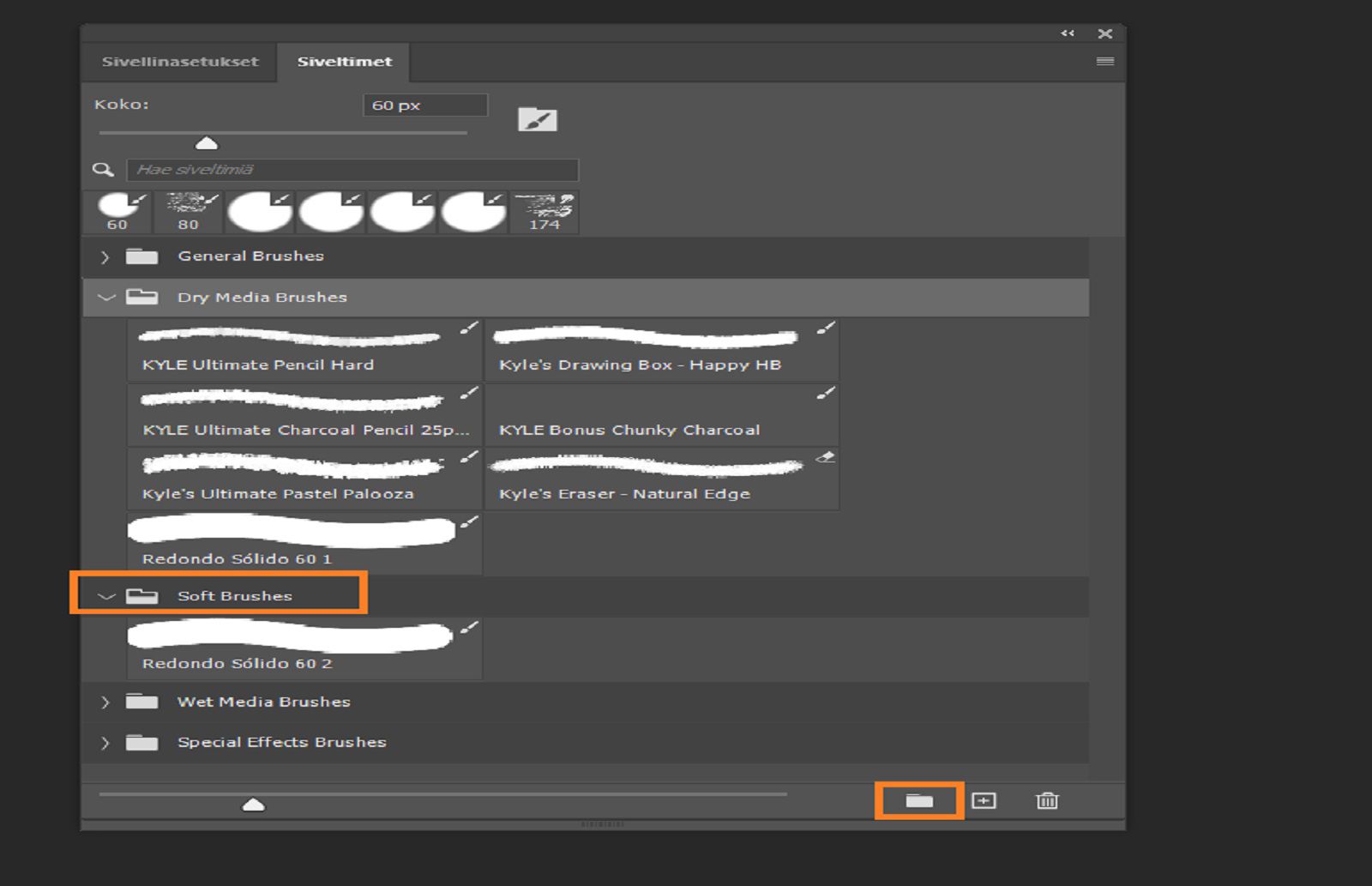Screen dimensions: 1372x886
Task: Choose KYLE Ultimate Charcoal Pencil 25p brush
Action: (x=304, y=414)
